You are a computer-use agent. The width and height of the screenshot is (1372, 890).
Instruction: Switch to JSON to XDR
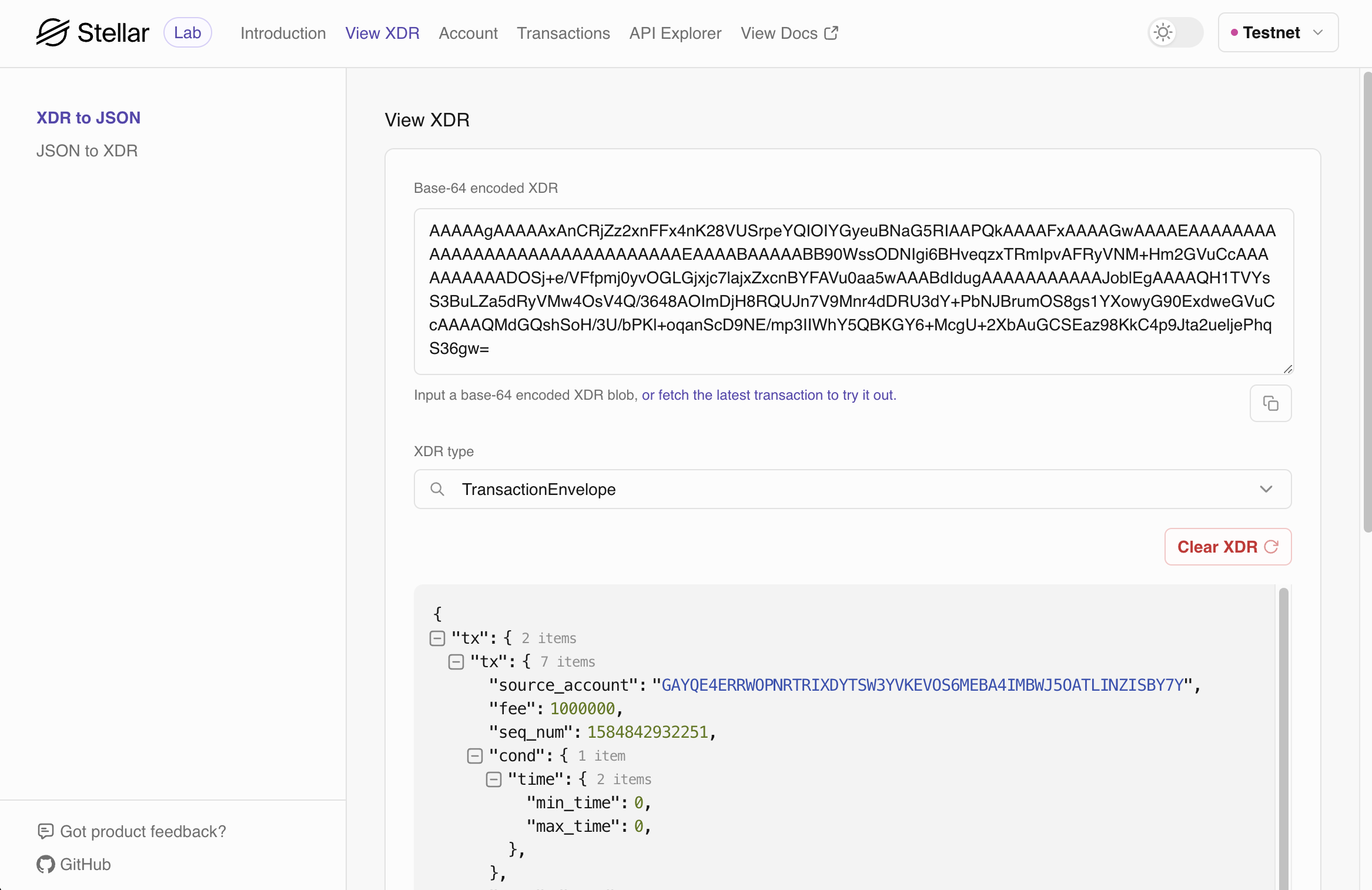(x=87, y=150)
